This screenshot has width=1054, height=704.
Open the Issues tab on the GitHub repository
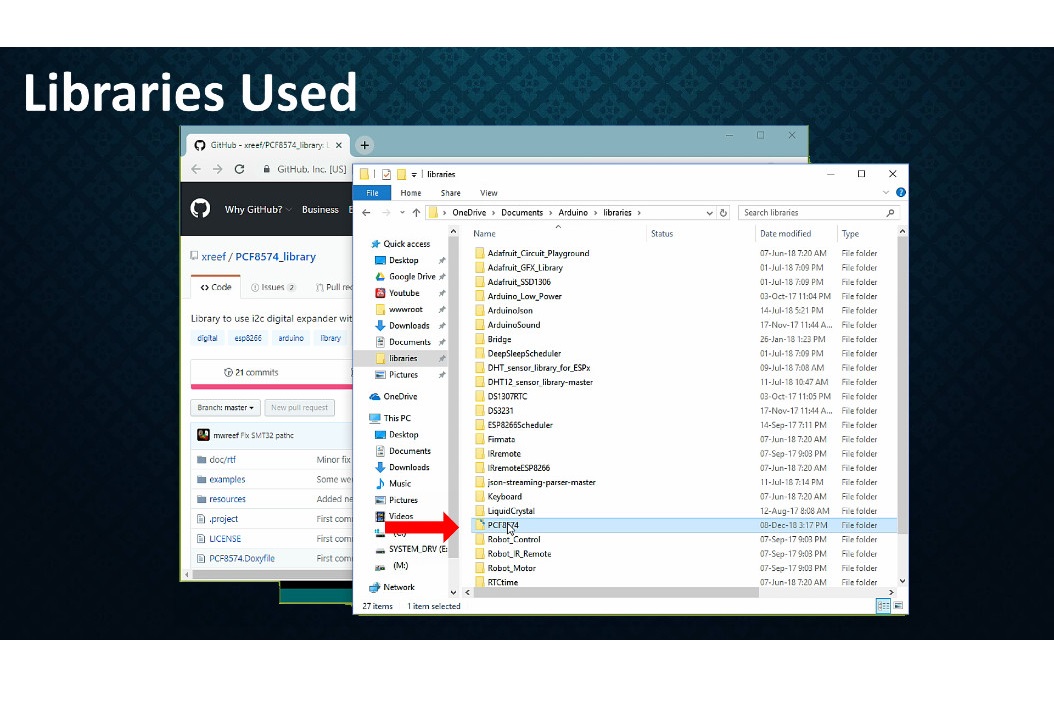click(273, 287)
